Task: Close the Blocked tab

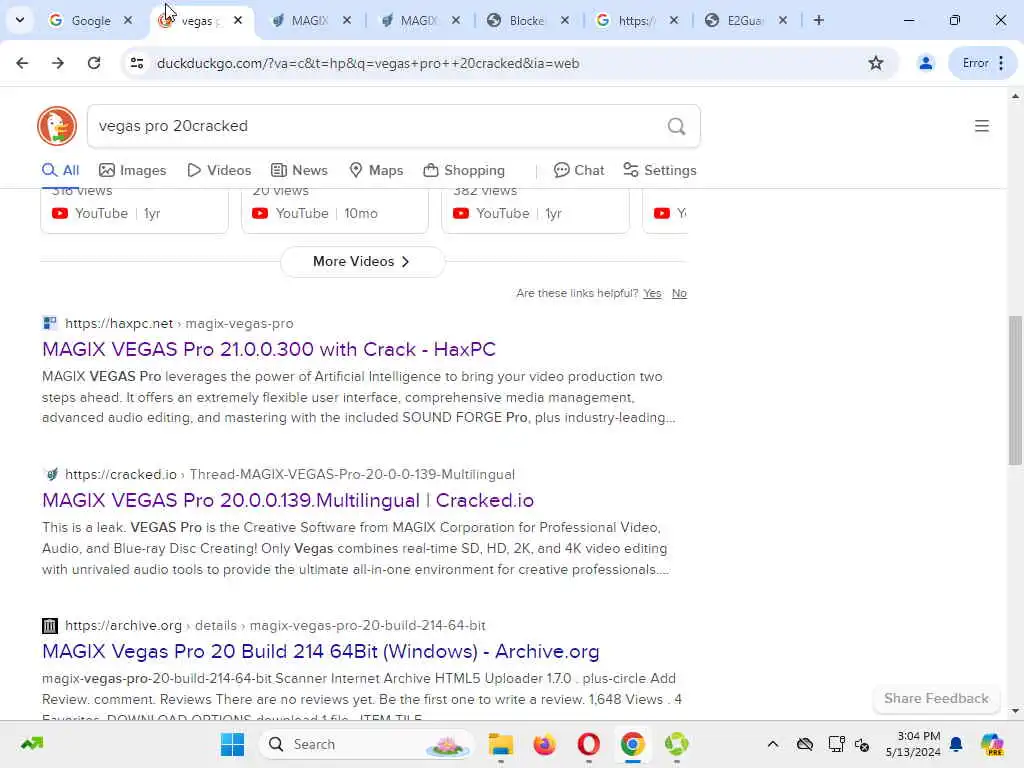Action: [x=565, y=20]
